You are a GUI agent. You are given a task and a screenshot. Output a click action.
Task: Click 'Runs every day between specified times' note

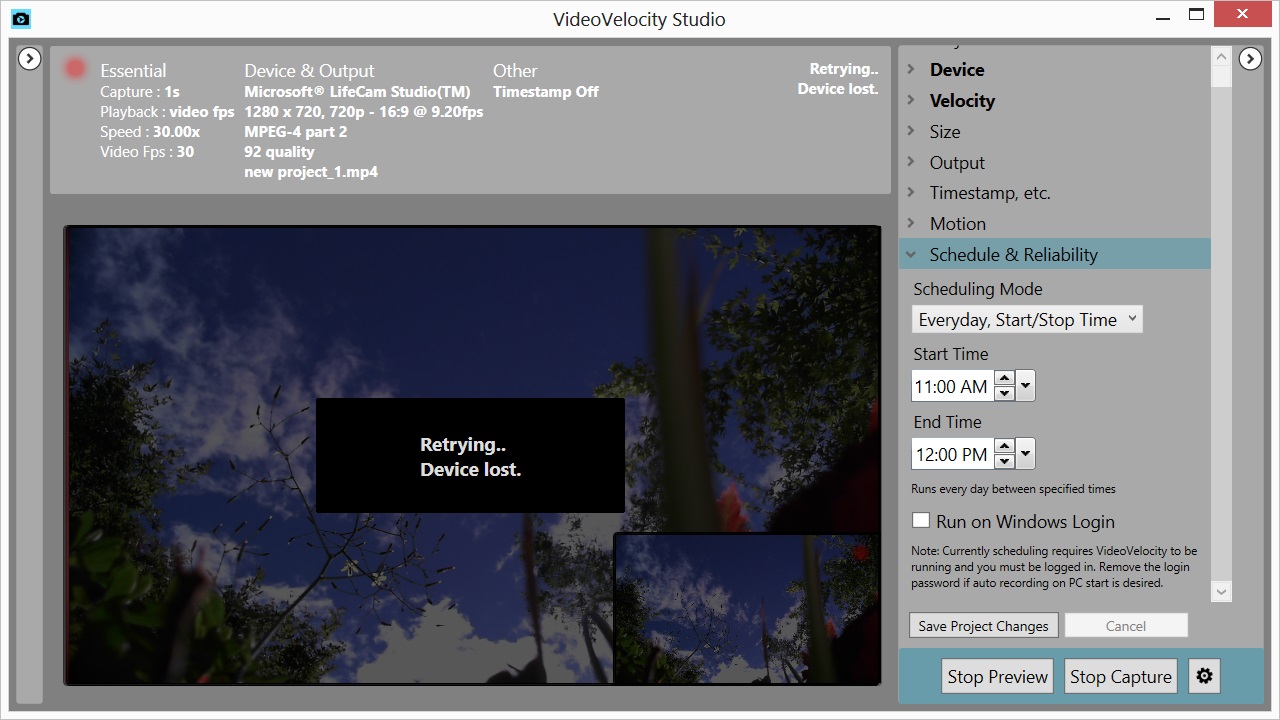[1013, 489]
